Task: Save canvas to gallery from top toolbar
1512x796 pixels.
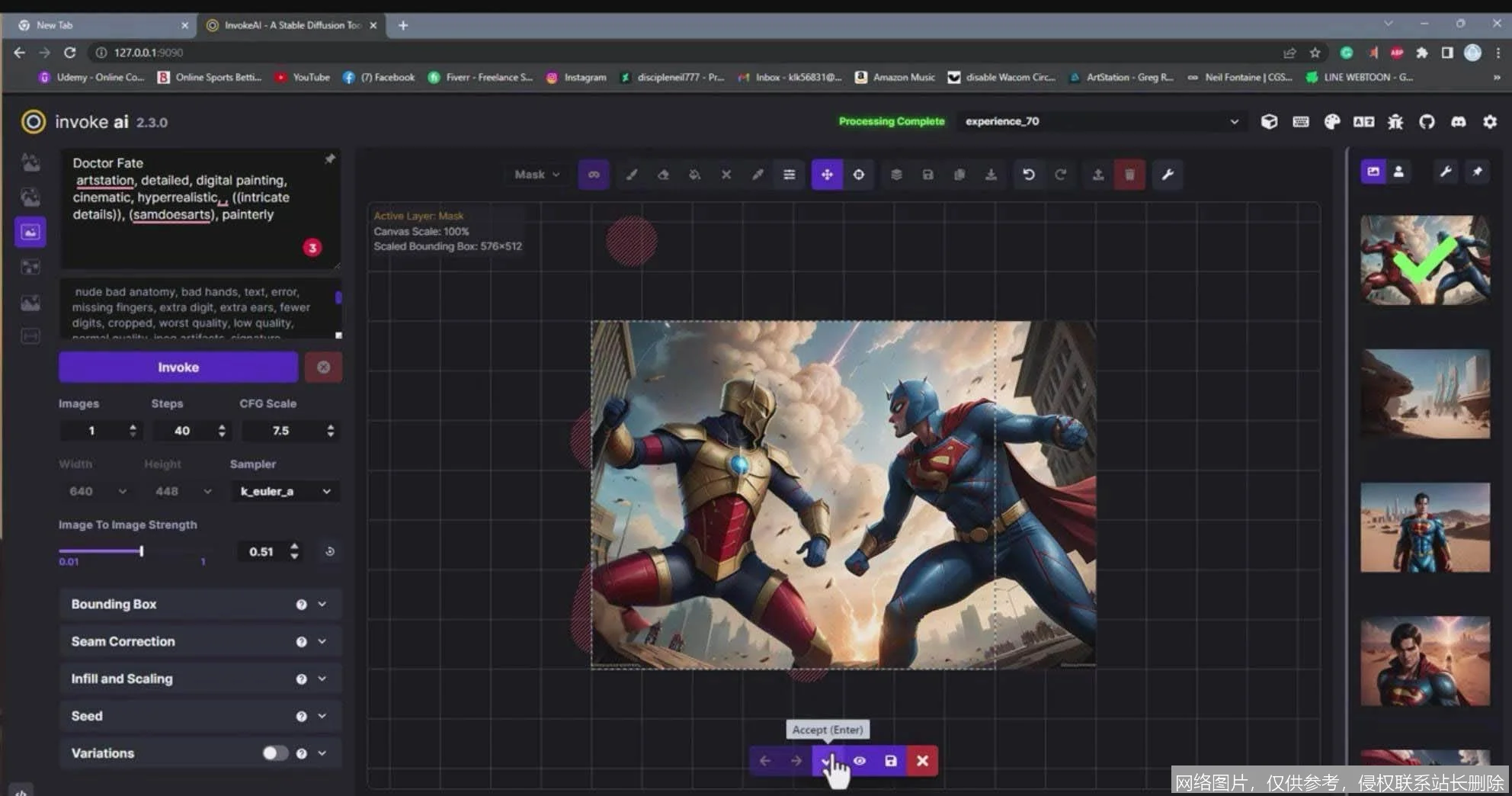Action: pyautogui.click(x=927, y=175)
